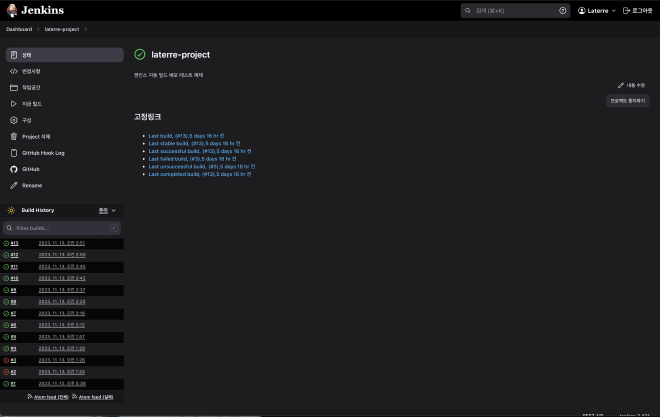Click the edit description pencil button

click(x=631, y=85)
